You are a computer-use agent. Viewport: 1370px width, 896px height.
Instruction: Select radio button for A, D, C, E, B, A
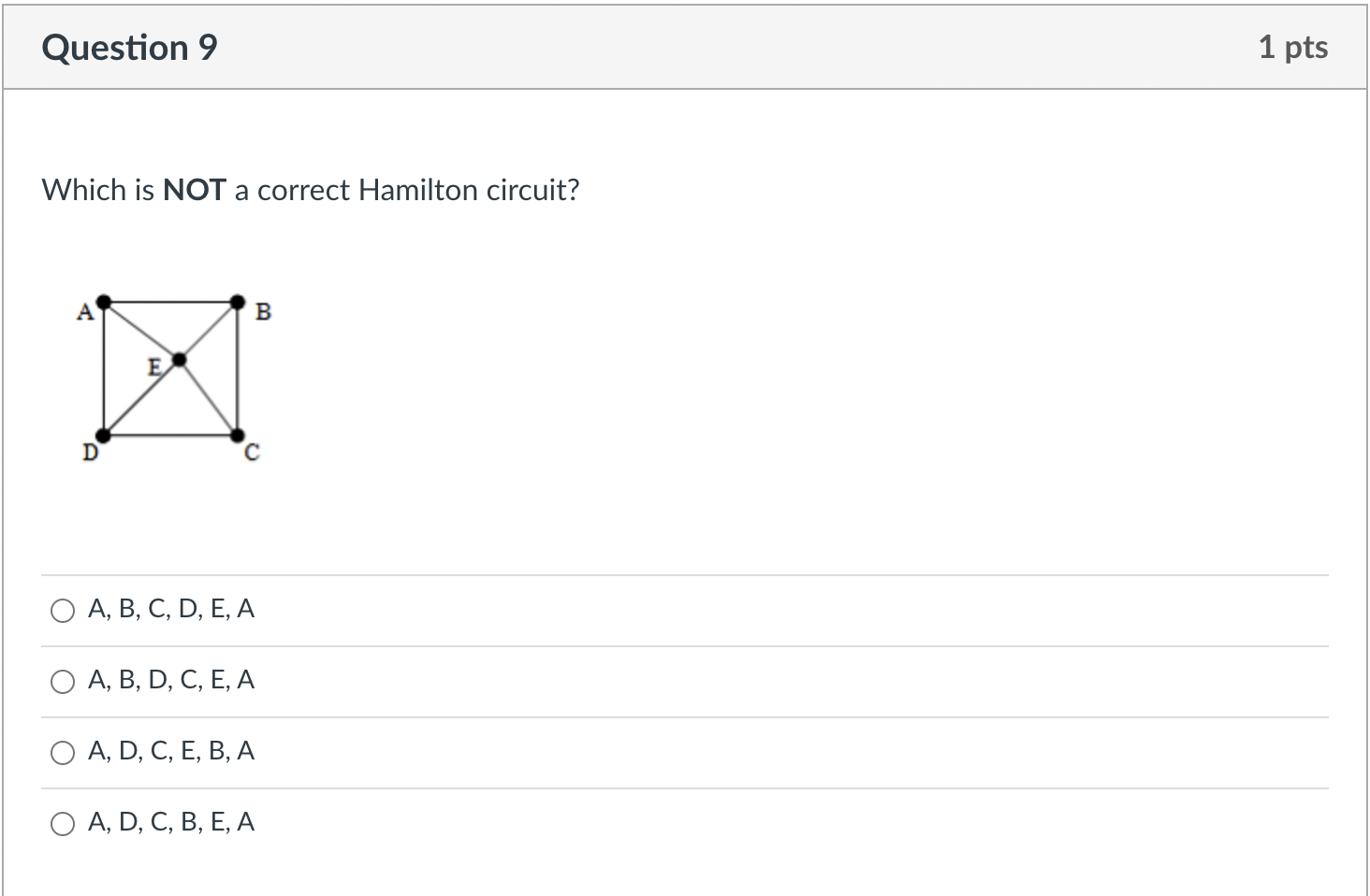pos(63,752)
